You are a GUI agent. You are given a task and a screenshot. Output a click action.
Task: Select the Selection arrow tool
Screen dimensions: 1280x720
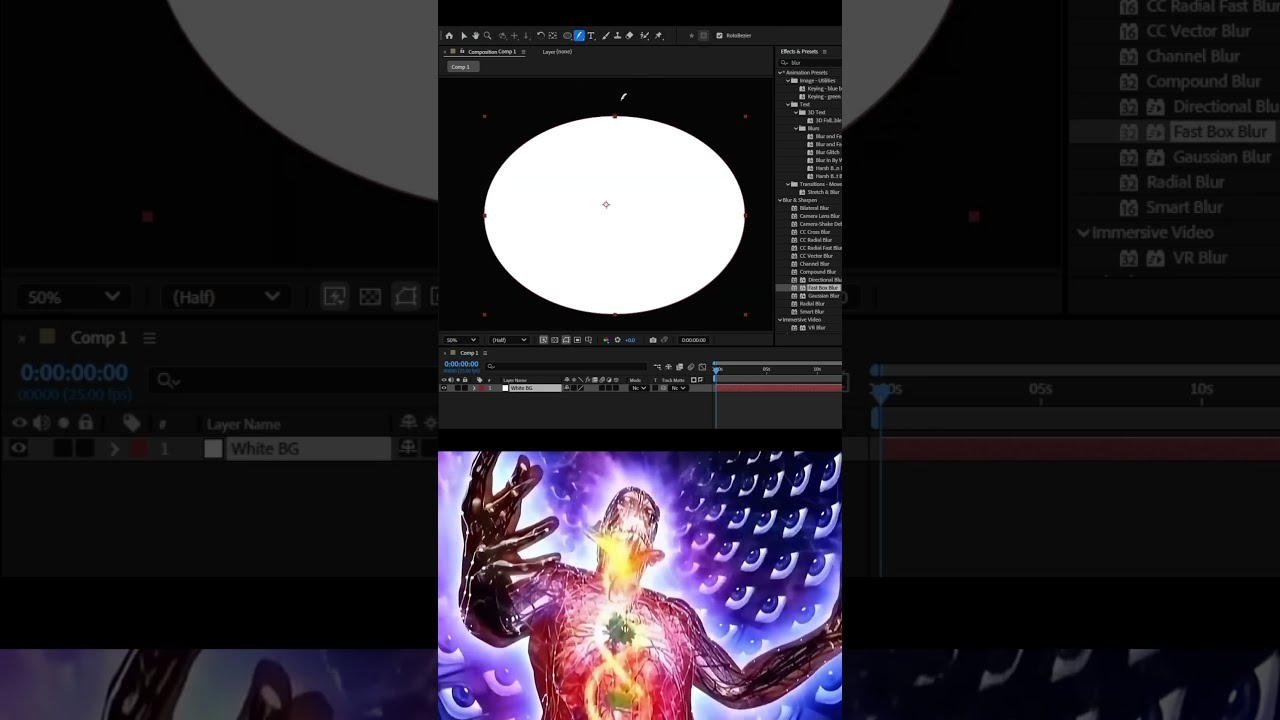[x=464, y=35]
